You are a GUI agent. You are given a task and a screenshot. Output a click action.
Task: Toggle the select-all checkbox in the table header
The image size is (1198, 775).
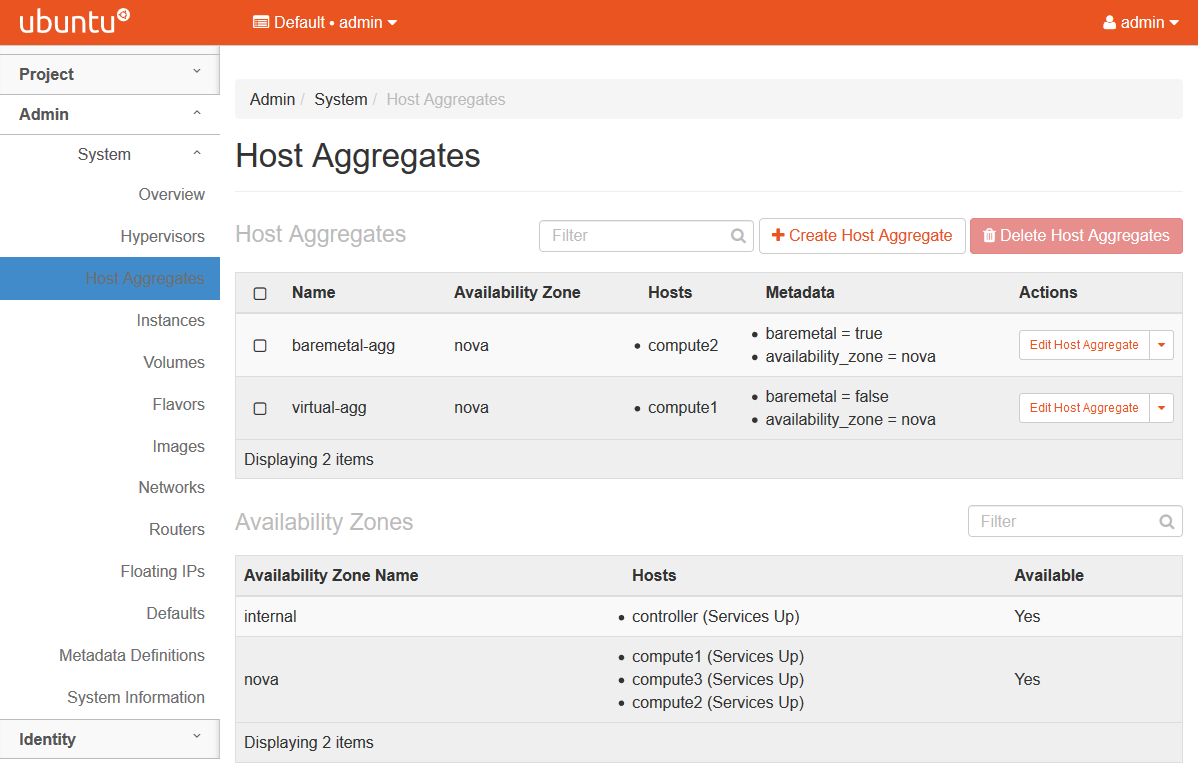coord(260,293)
